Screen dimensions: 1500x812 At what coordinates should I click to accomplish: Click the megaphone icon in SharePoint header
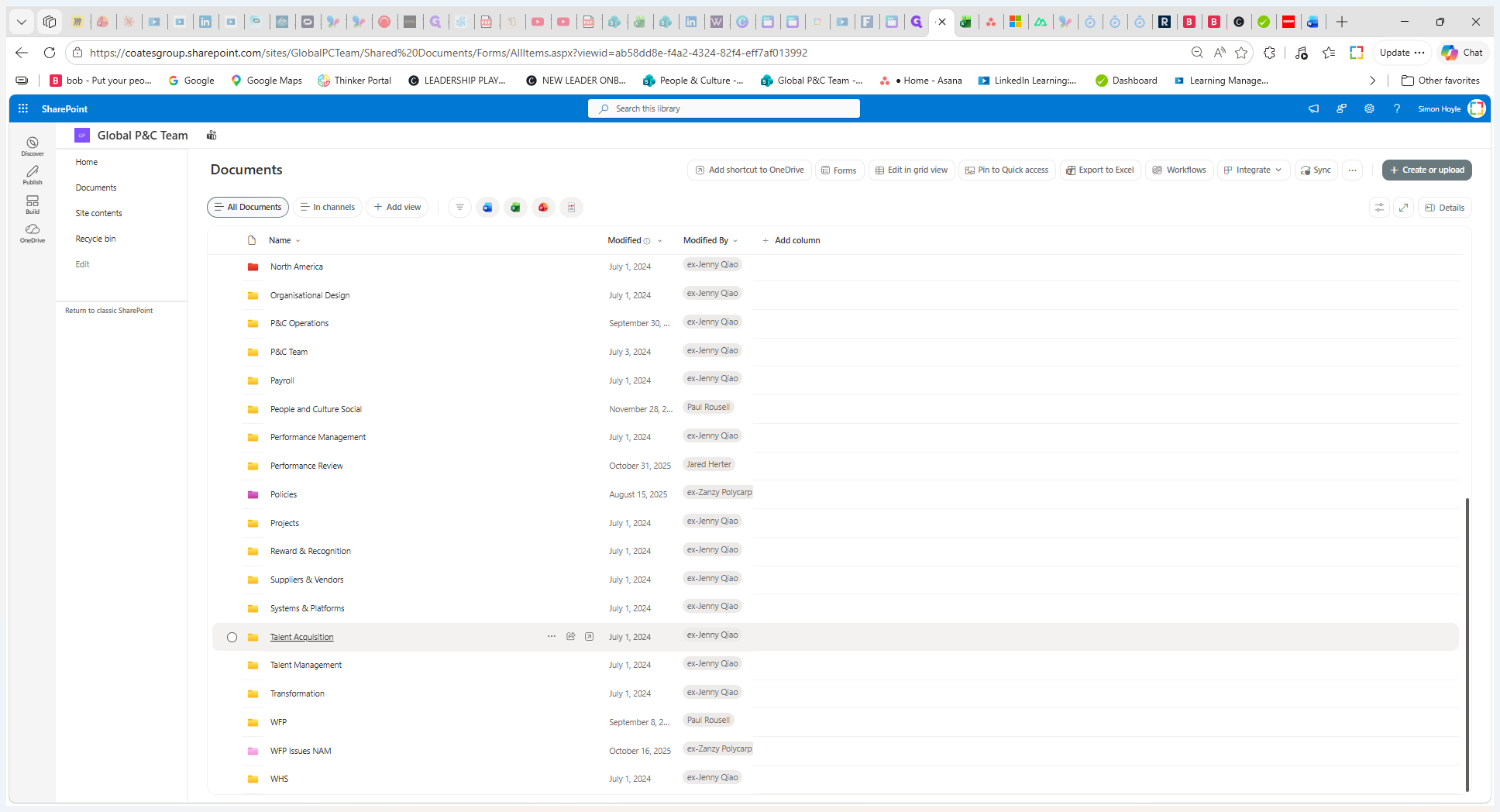click(1314, 108)
